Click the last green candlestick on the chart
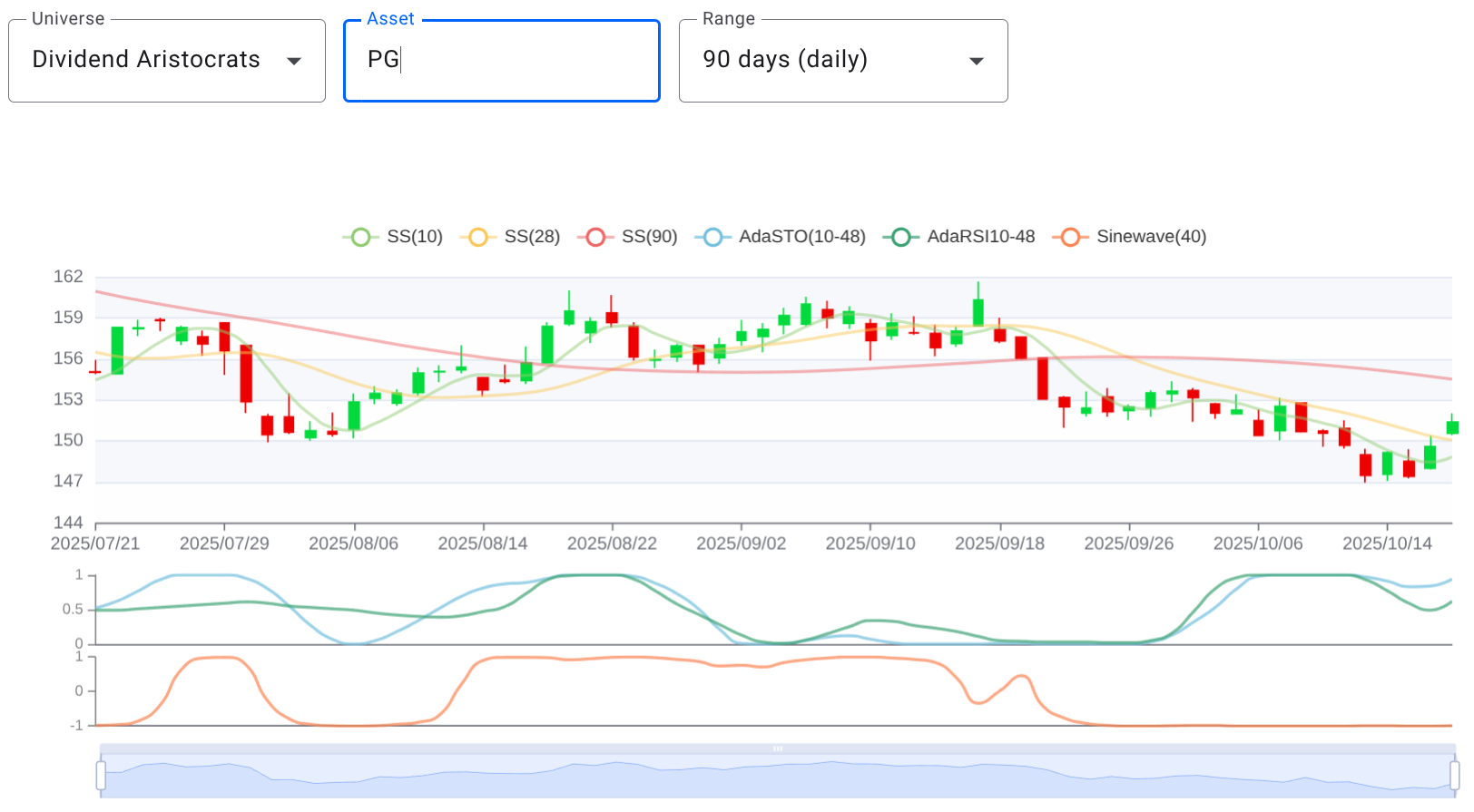Viewport: 1474px width, 812px height. coord(1452,427)
